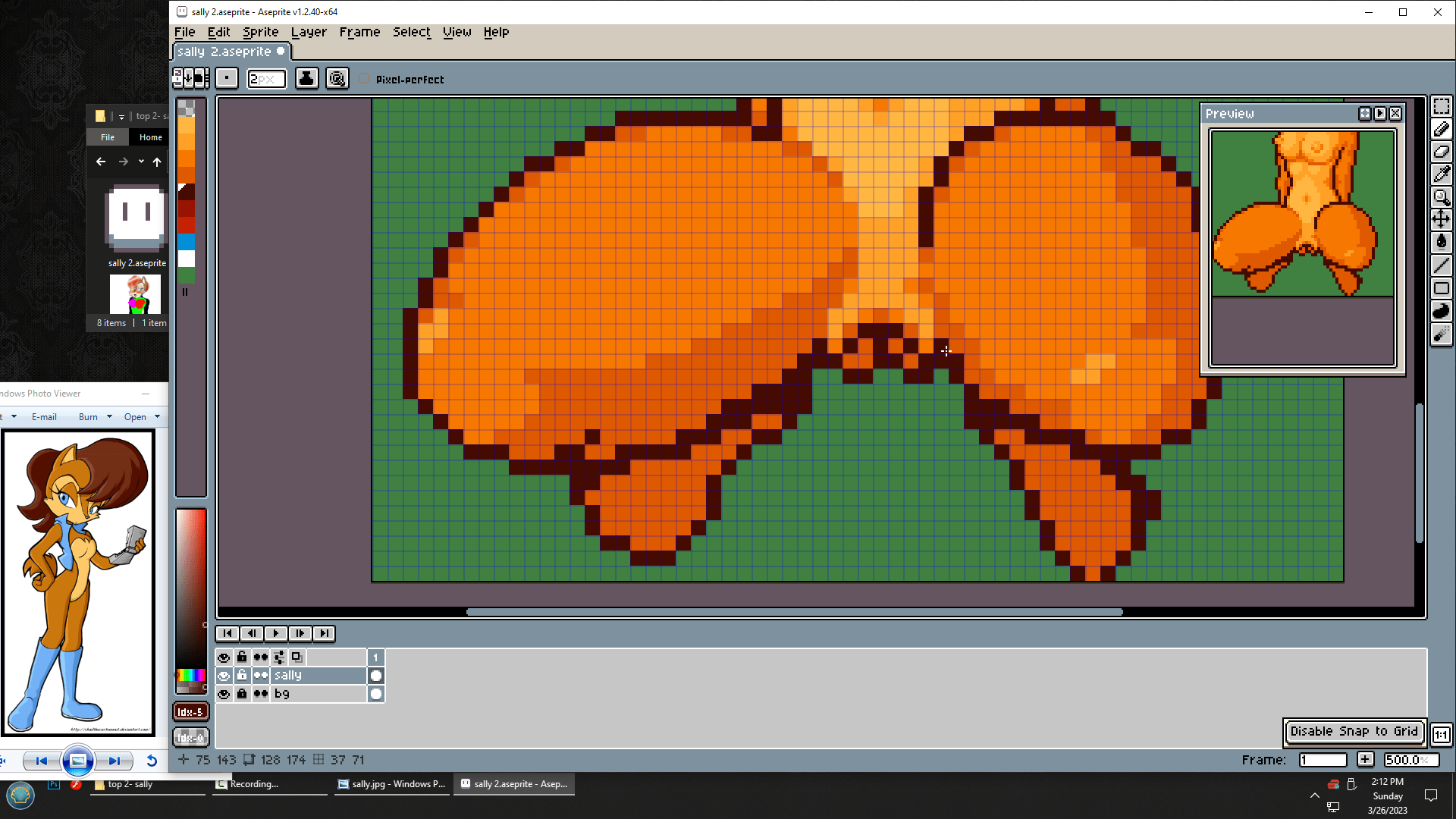Click Disable Snap to Grid button

pos(1354,731)
